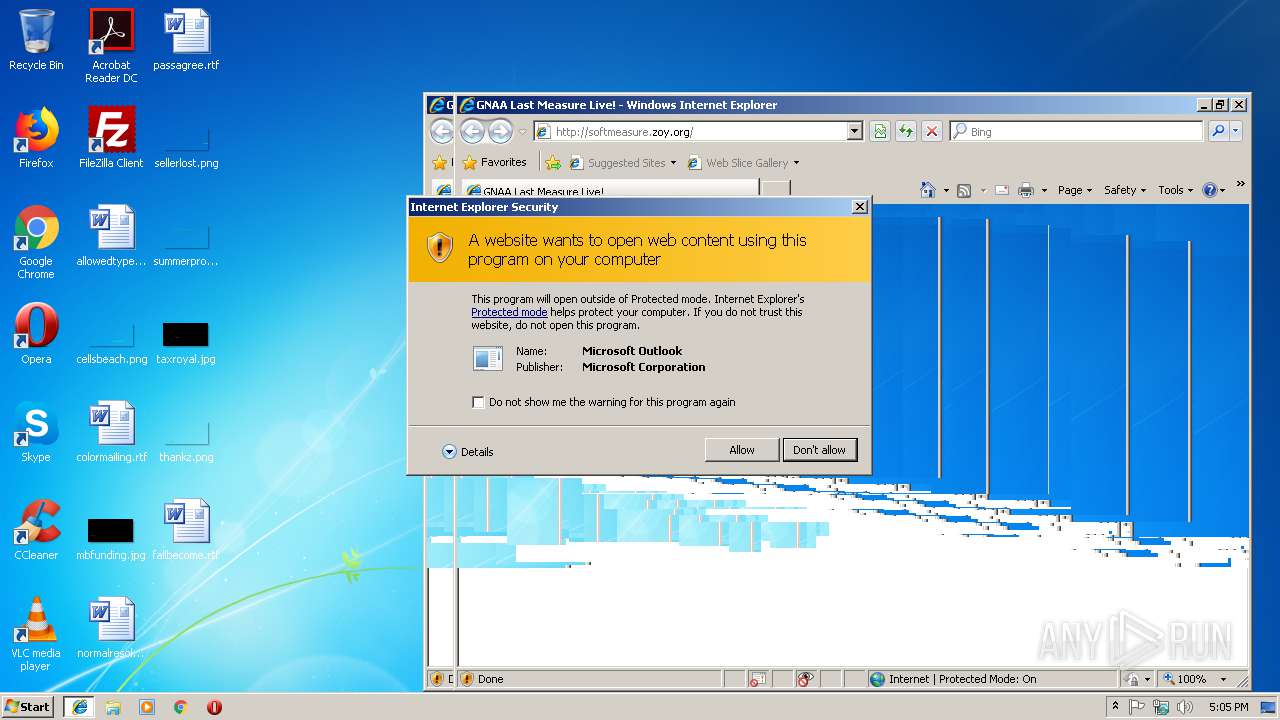
Task: Expand command bar overflow chevron
Action: coord(1241,185)
